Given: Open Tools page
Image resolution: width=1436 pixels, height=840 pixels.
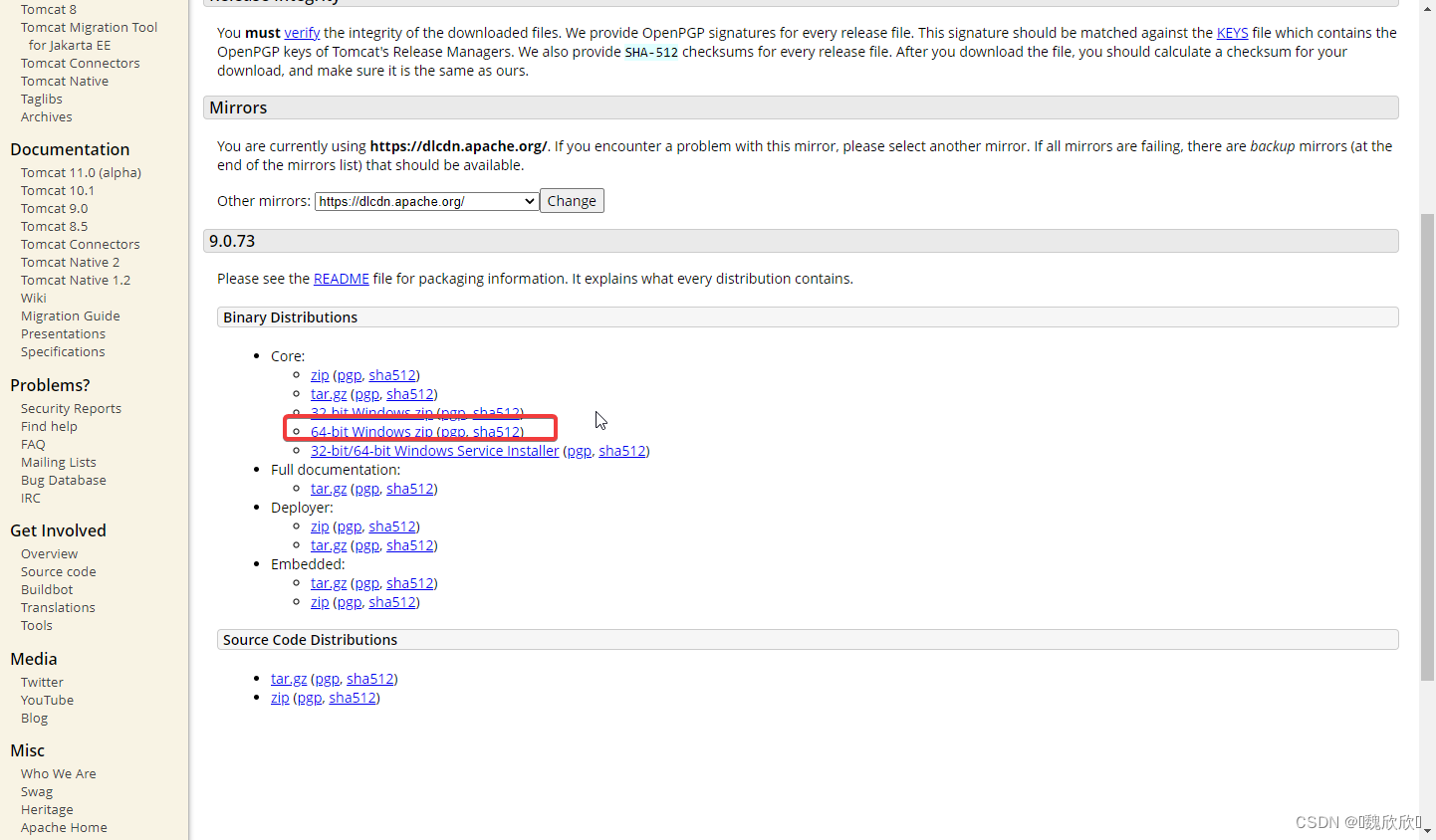Looking at the screenshot, I should tap(37, 625).
